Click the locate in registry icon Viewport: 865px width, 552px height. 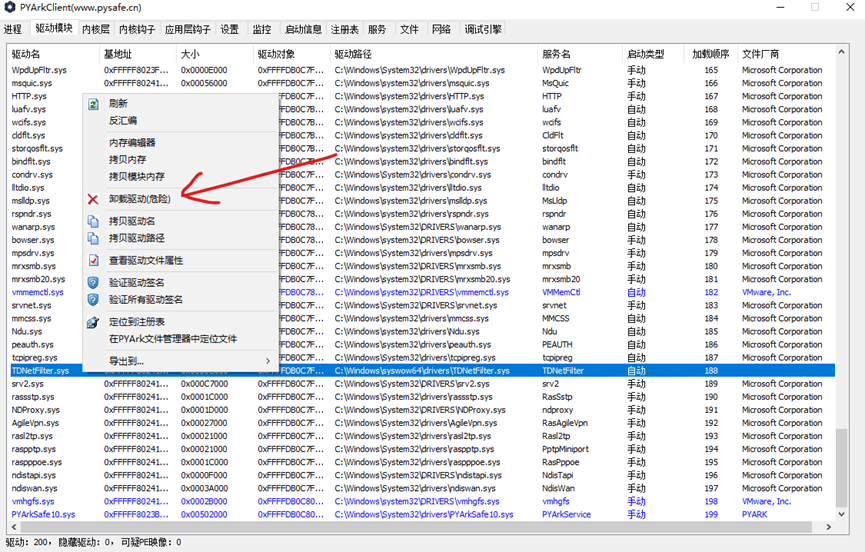tap(93, 322)
